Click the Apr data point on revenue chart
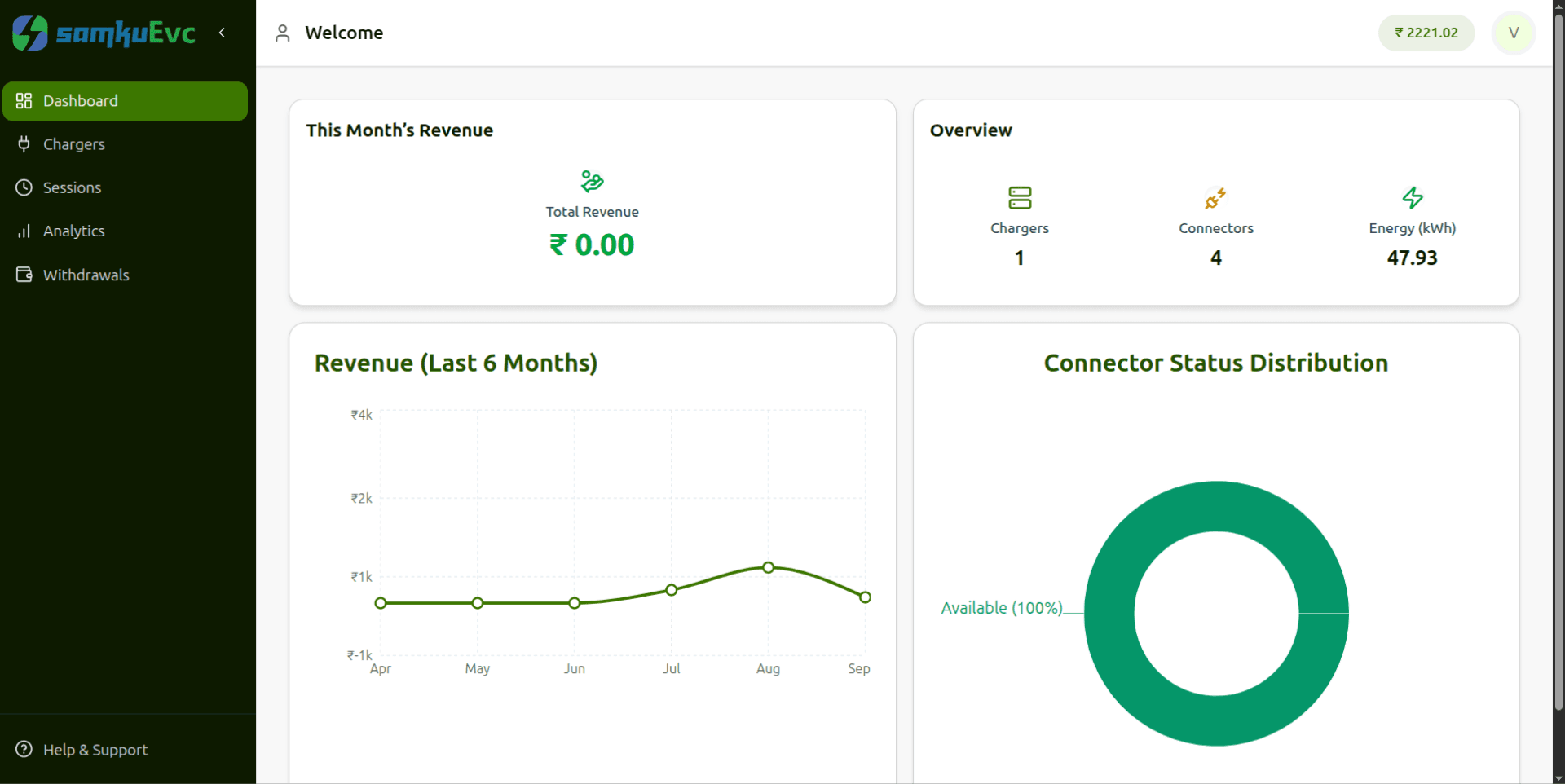 tap(381, 603)
